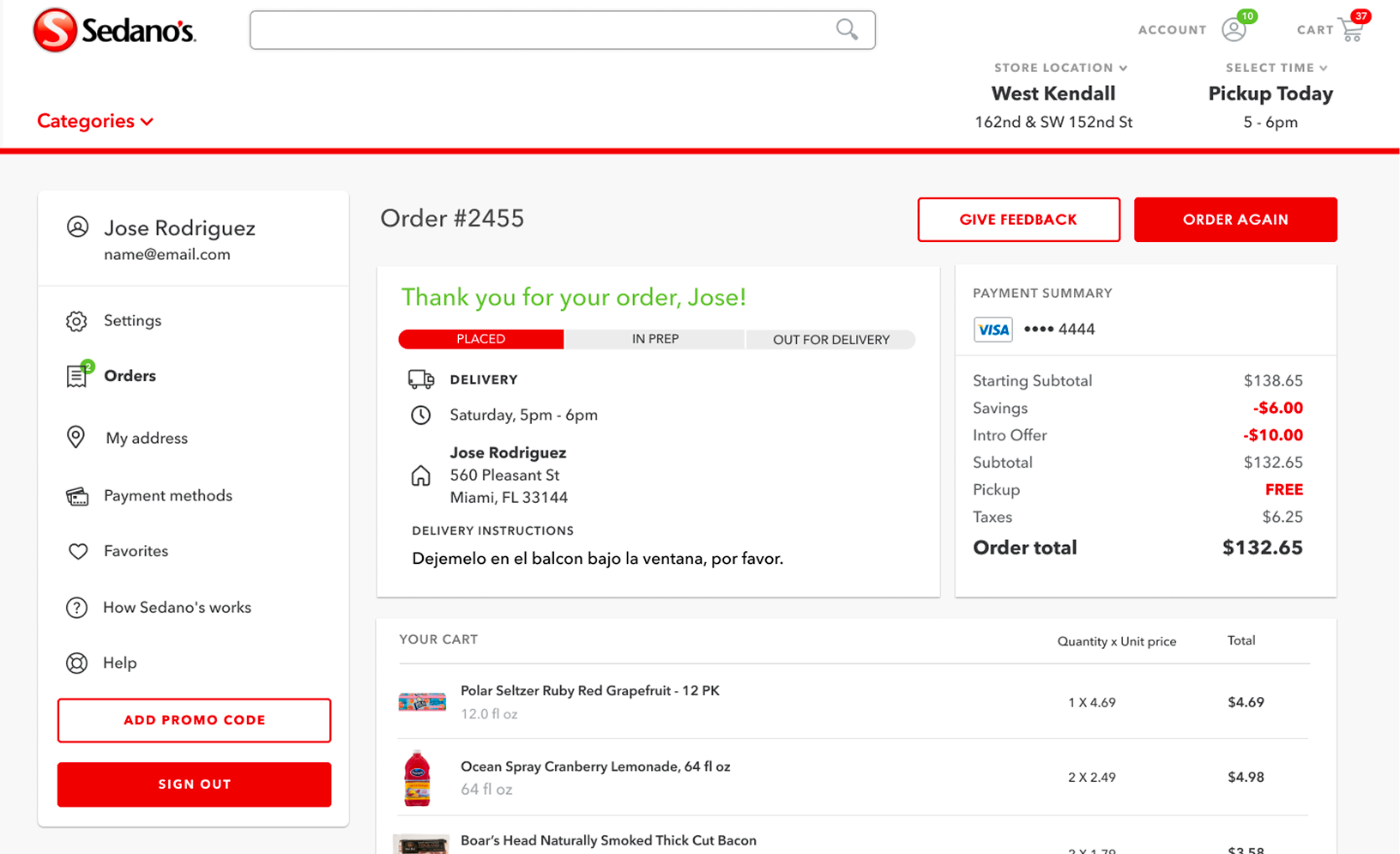This screenshot has width=1400, height=854.
Task: Open the Help page
Action: pyautogui.click(x=119, y=663)
